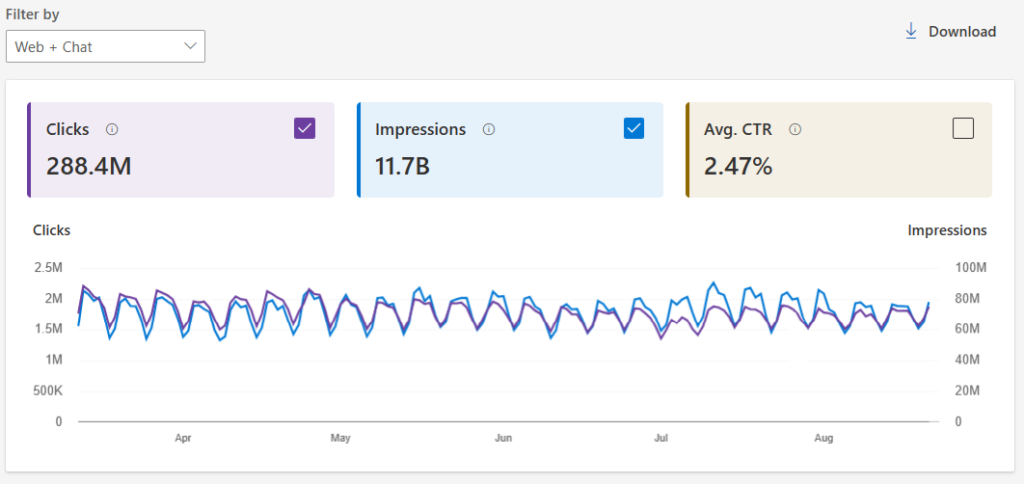Click the download arrow icon
The image size is (1024, 484).
910,31
